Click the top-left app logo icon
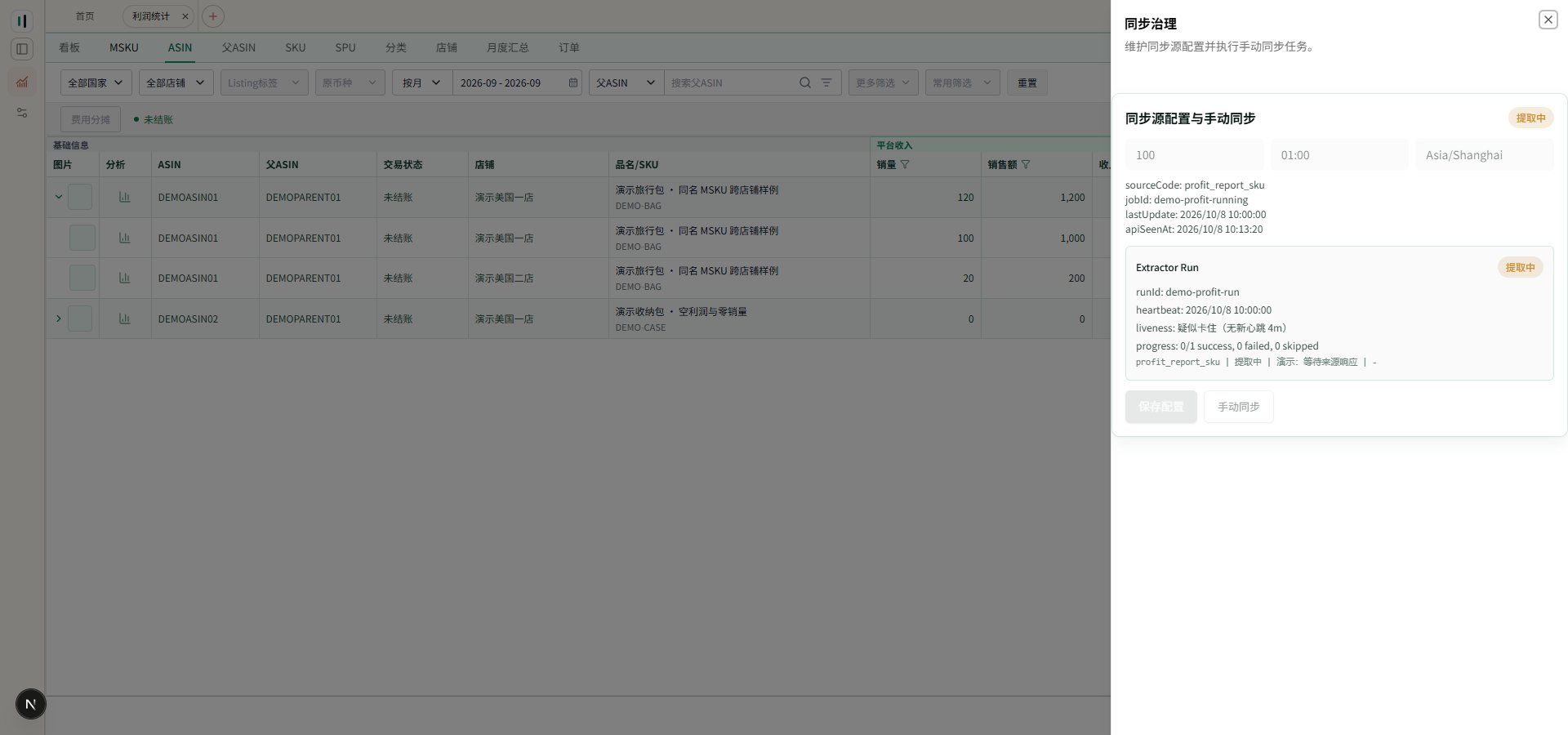 point(22,20)
